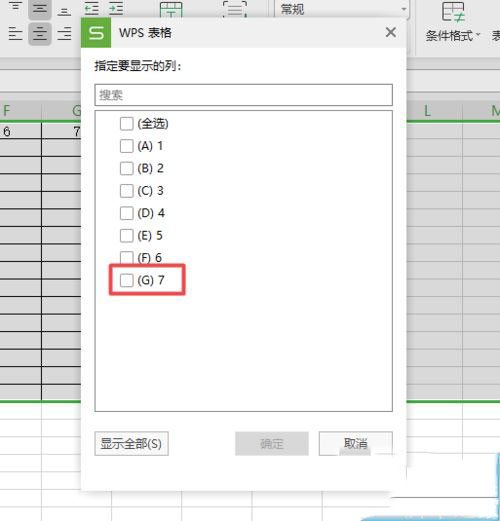Apply right horizontal alignment
The image size is (500, 521).
(x=64, y=34)
